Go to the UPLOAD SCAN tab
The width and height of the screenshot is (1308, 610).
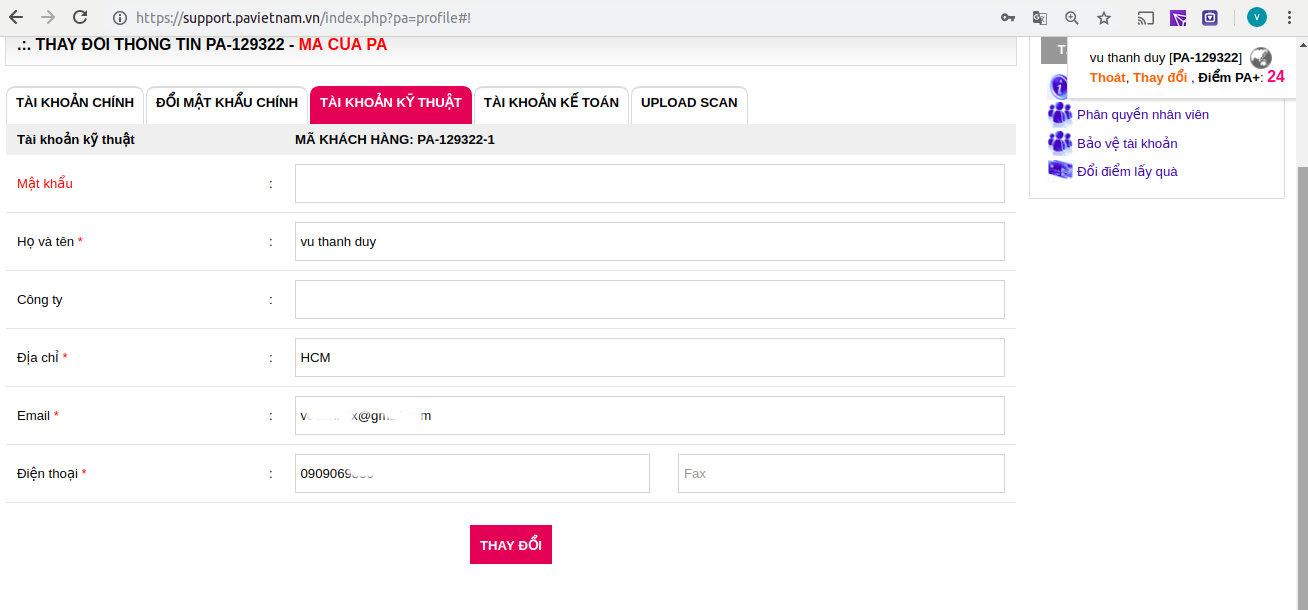click(x=689, y=103)
